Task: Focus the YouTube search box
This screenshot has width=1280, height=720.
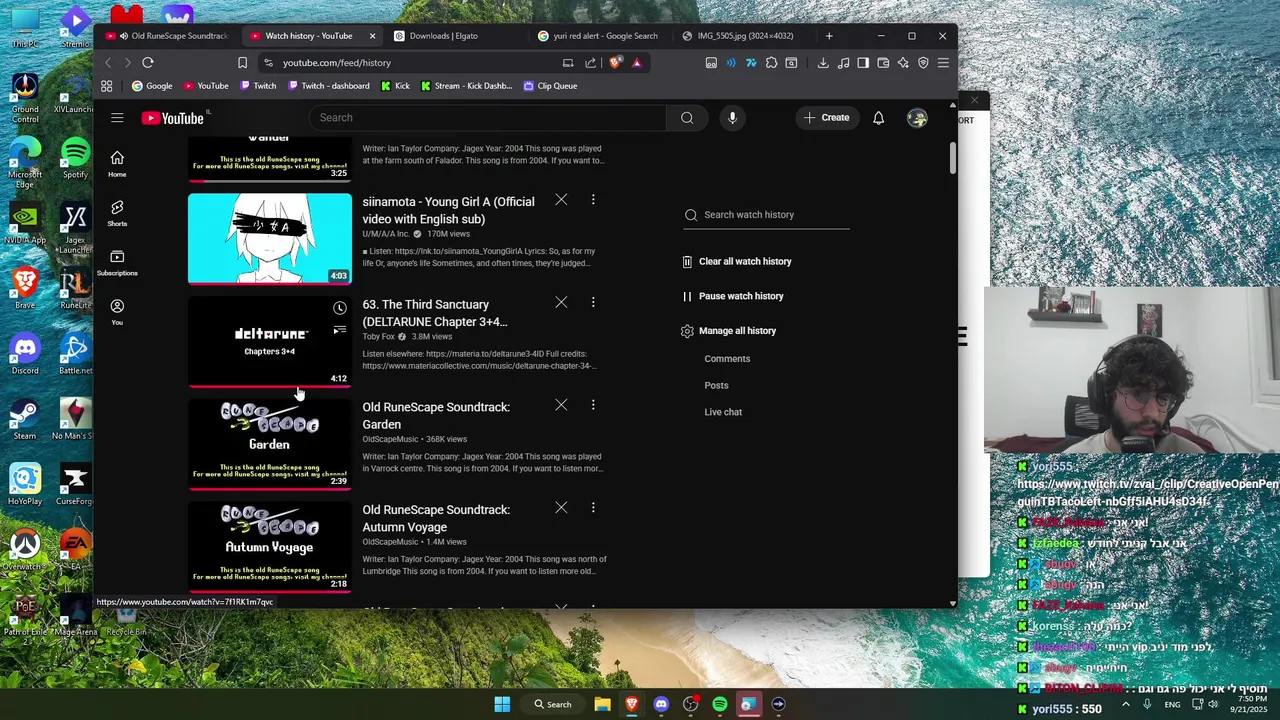Action: coord(488,118)
